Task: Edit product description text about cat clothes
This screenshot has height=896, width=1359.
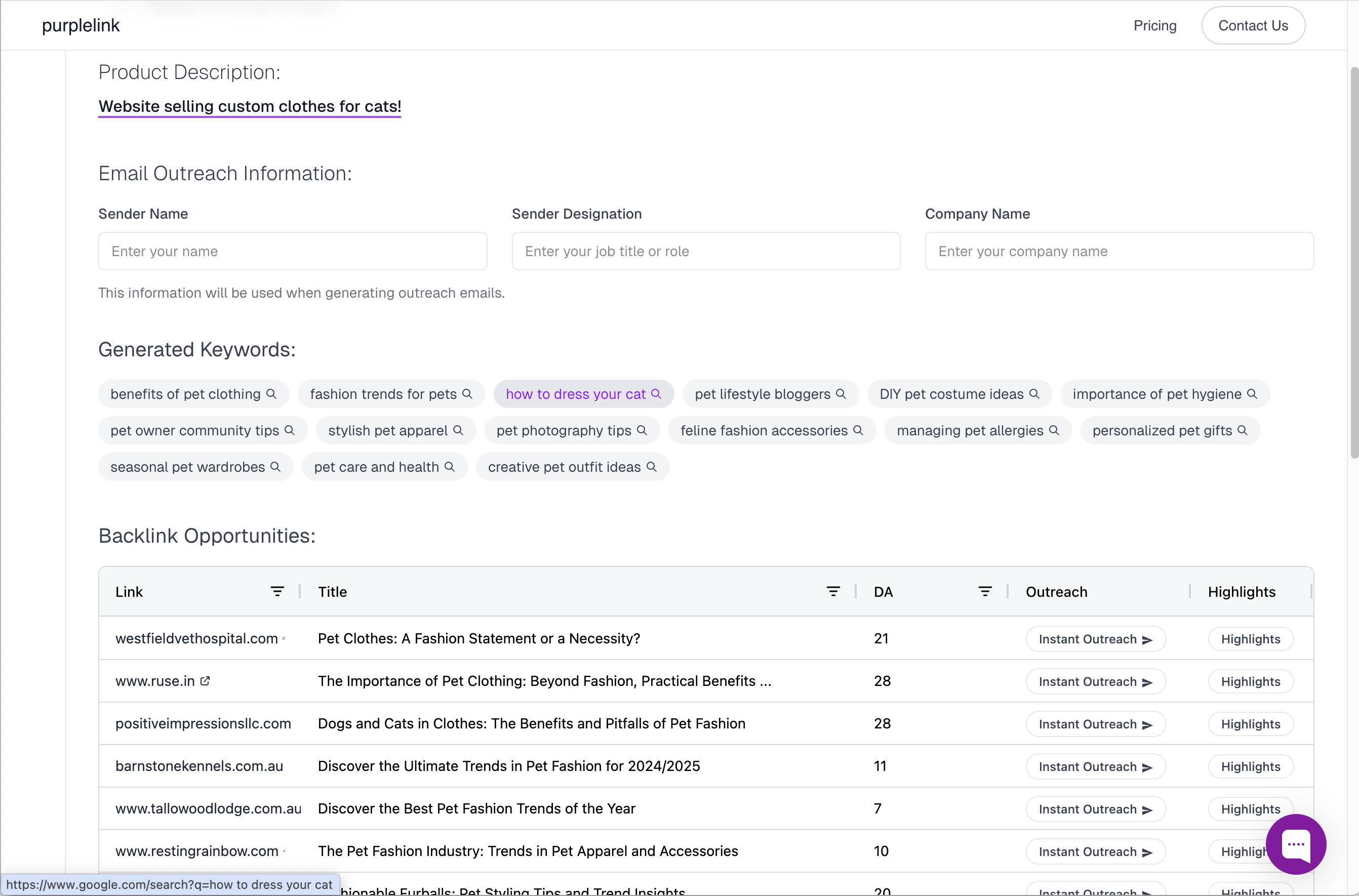Action: [250, 106]
